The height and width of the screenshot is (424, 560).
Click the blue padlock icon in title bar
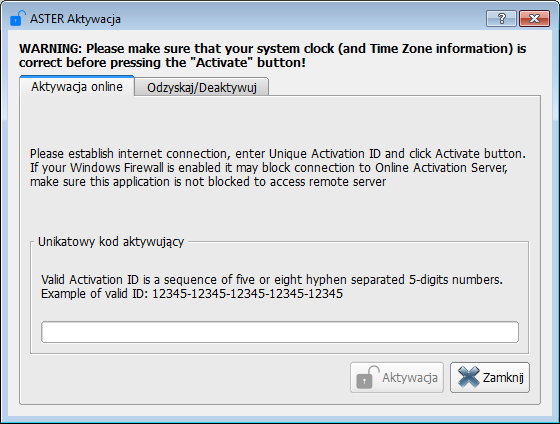click(x=18, y=18)
